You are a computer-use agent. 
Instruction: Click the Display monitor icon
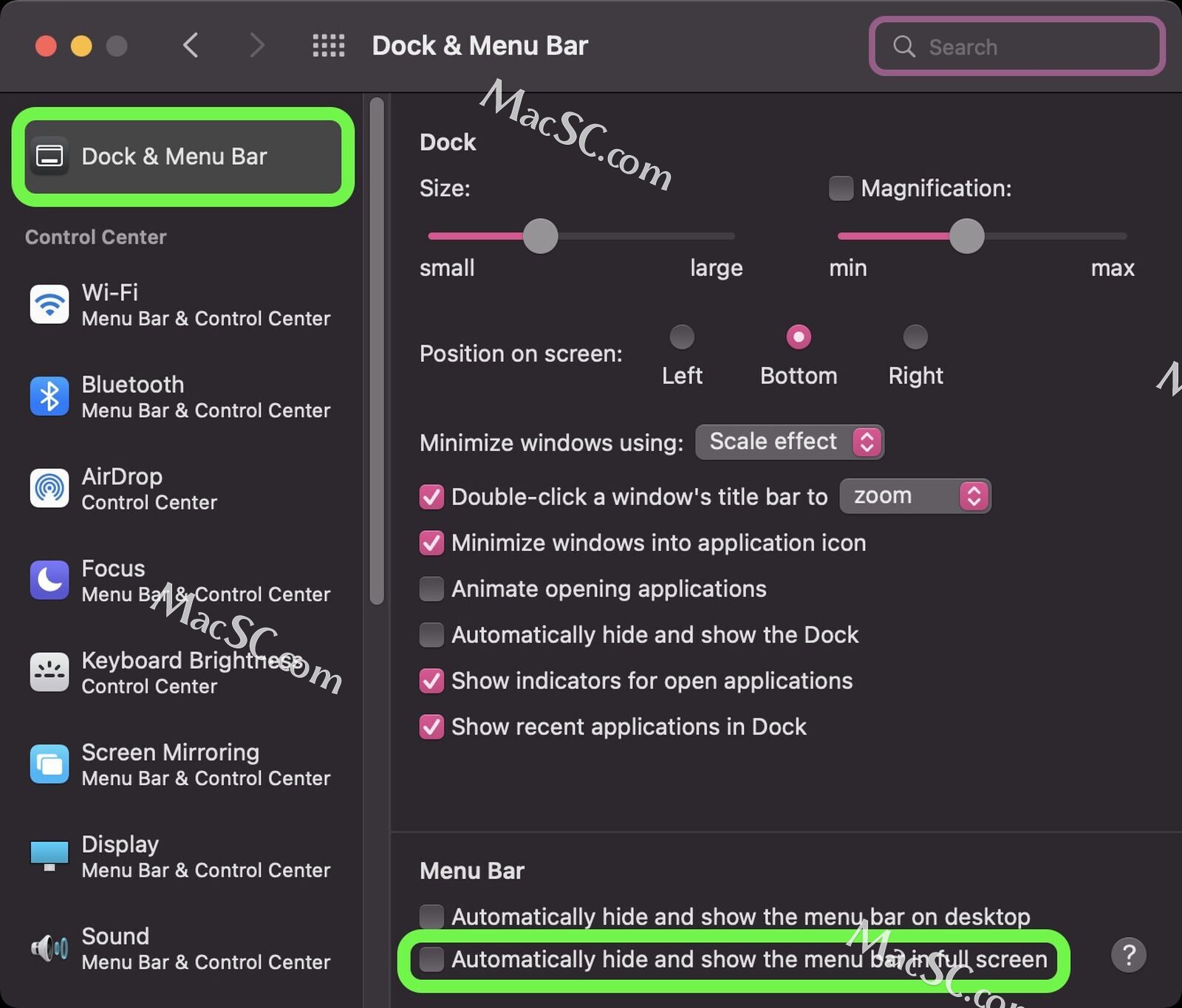click(x=49, y=856)
